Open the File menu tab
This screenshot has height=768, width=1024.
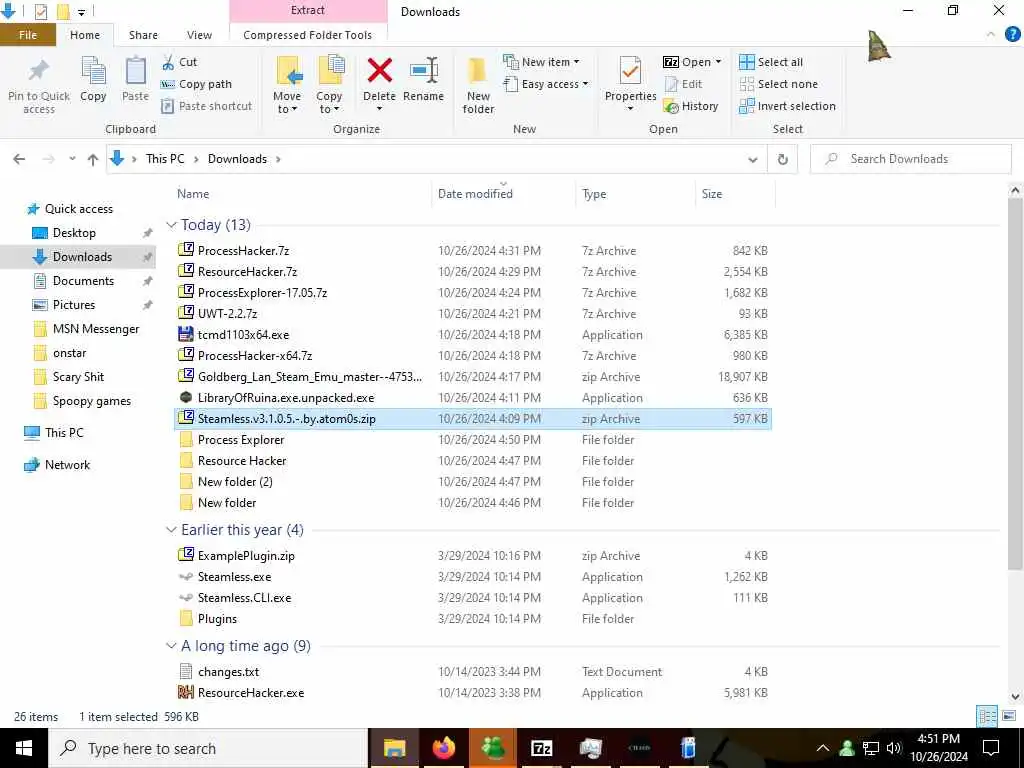click(27, 35)
